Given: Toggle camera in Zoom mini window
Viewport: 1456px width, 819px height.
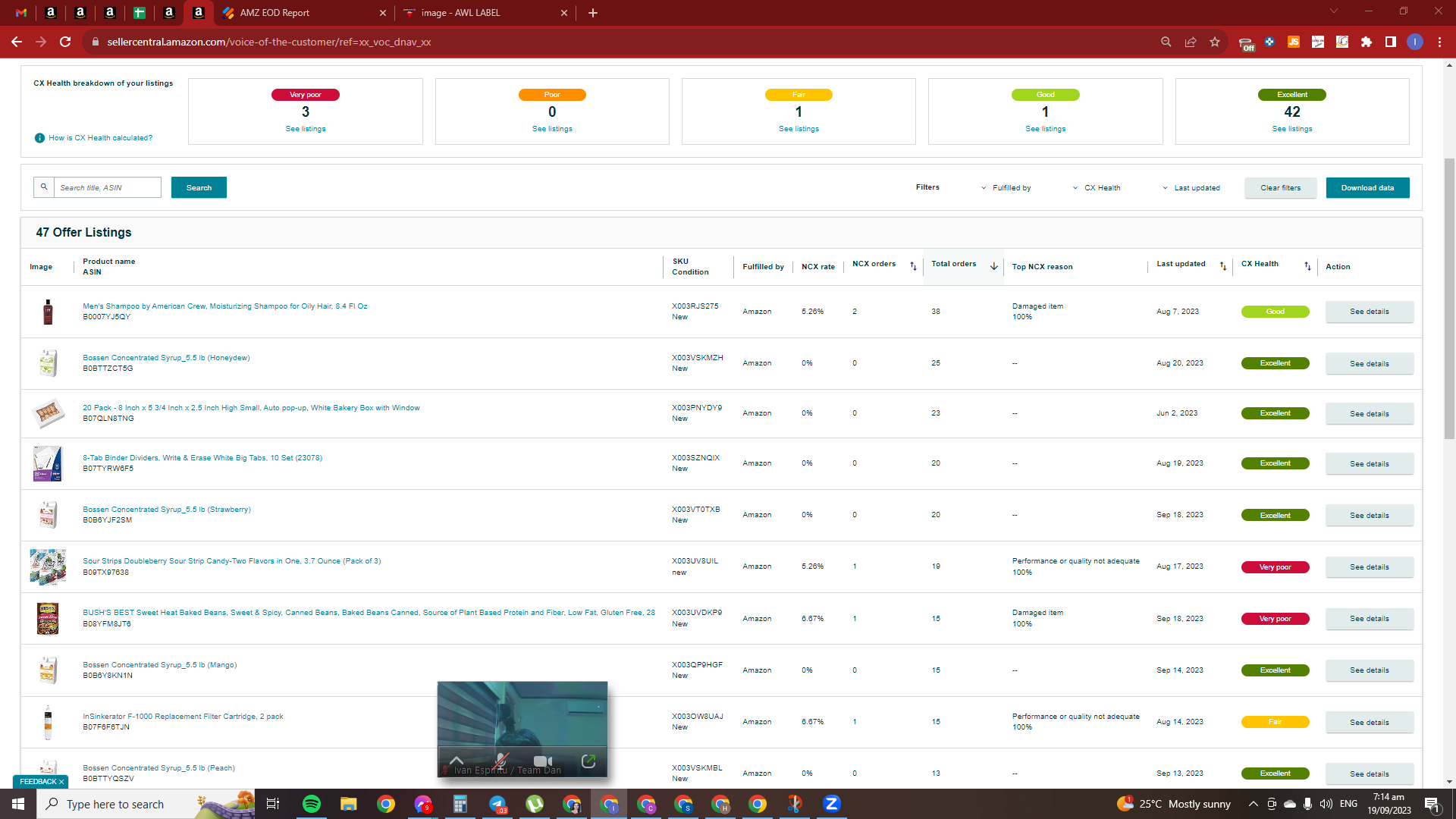Looking at the screenshot, I should (543, 761).
